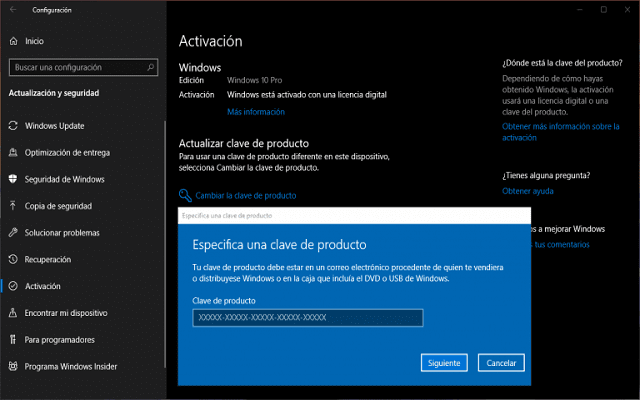Select Para programadores in sidebar
This screenshot has height=400, width=640.
click(58, 339)
